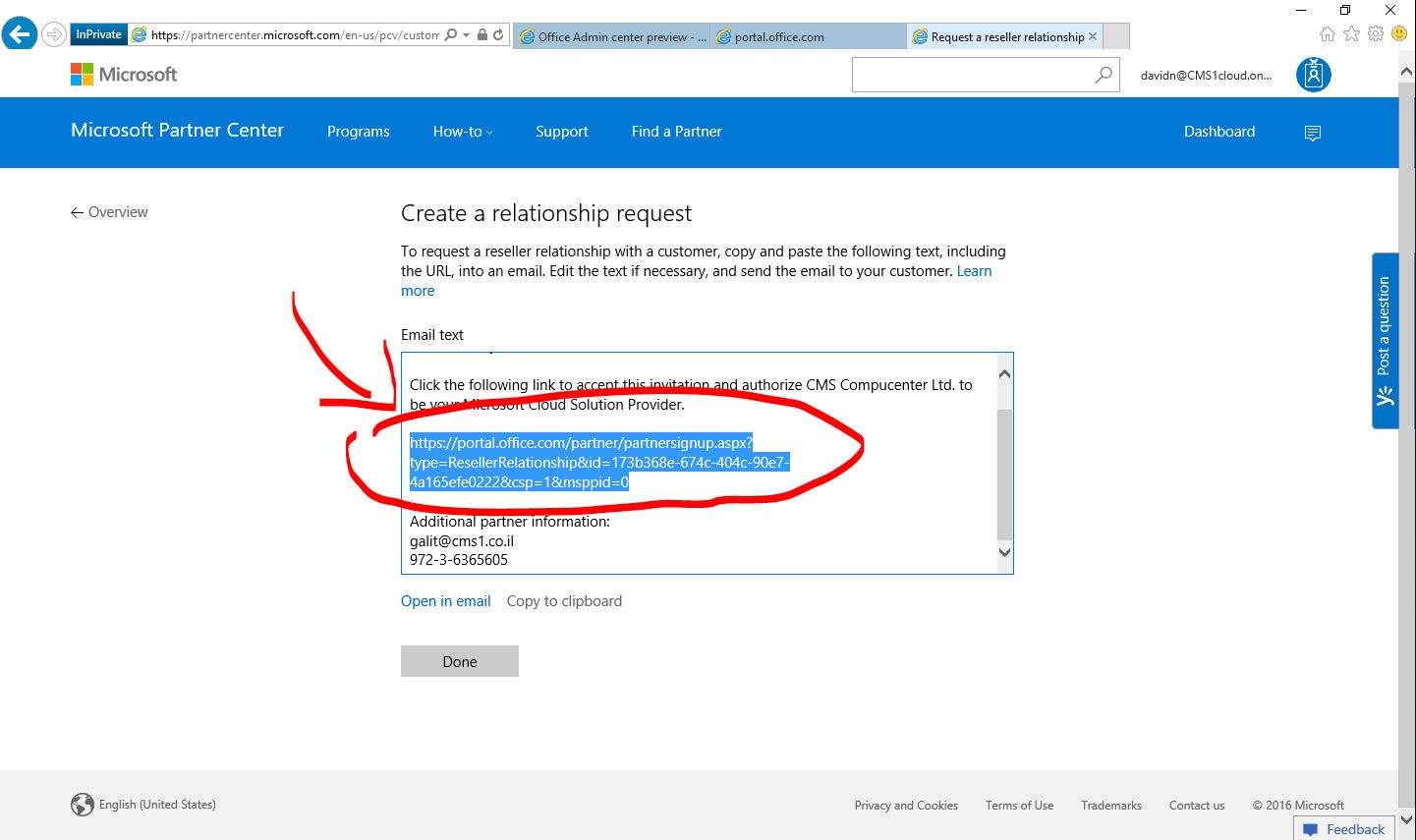The image size is (1416, 840).
Task: Click the browser Forward arrow button
Action: tap(53, 34)
